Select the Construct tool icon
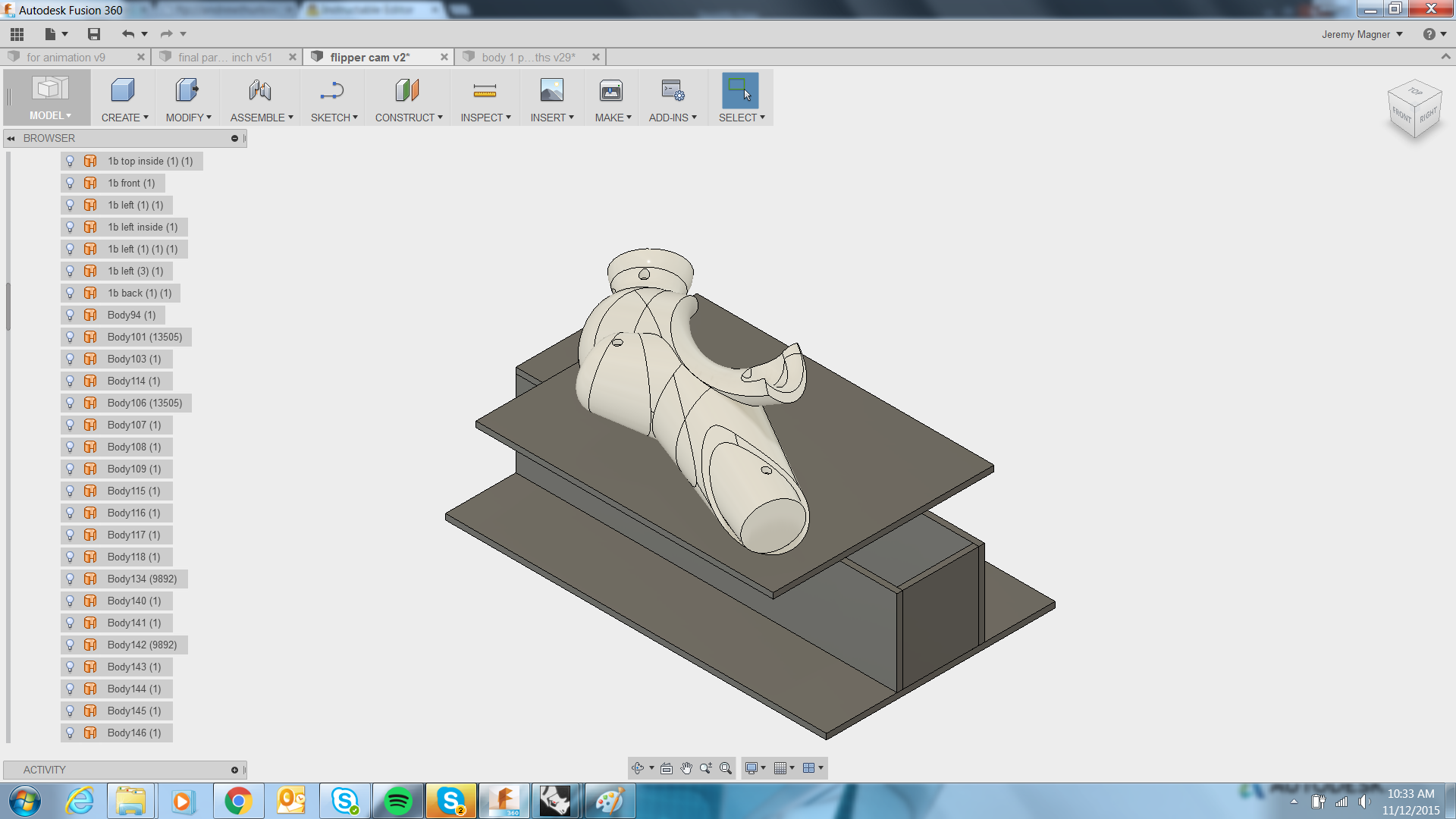Viewport: 1456px width, 819px height. point(406,91)
